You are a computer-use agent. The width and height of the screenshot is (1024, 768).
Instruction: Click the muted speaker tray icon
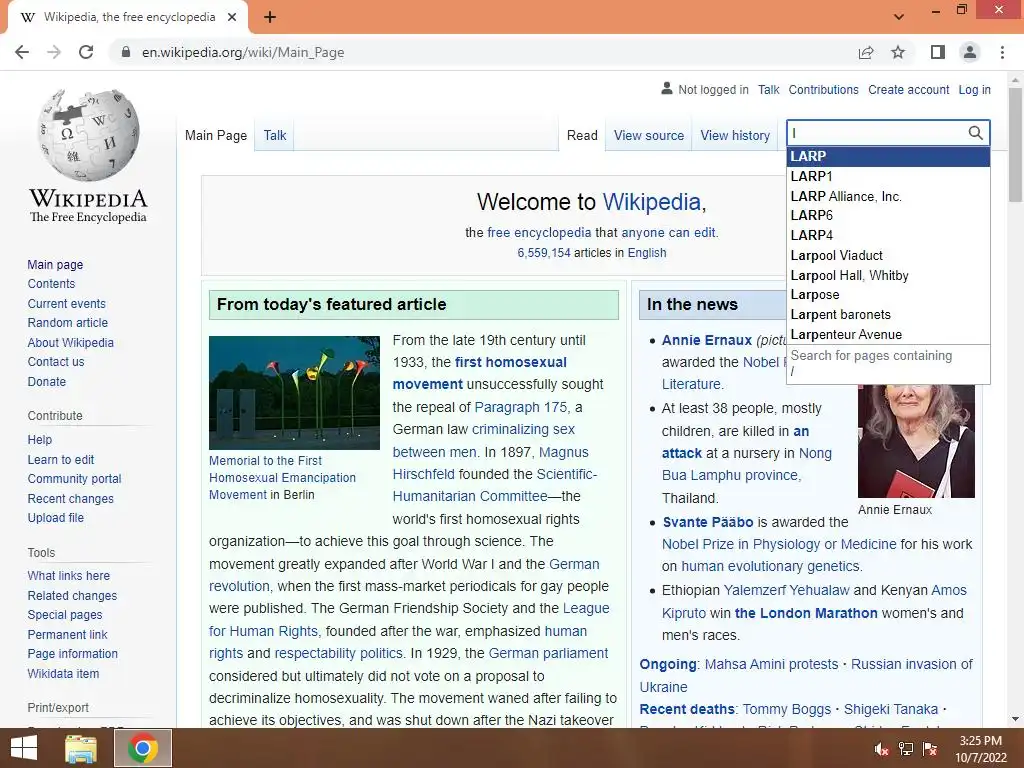pyautogui.click(x=882, y=749)
